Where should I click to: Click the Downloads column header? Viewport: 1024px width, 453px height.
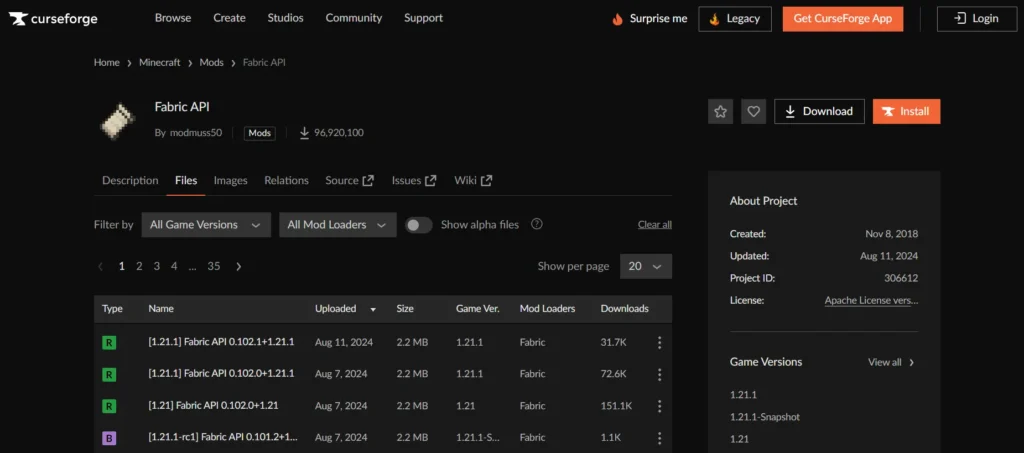click(624, 309)
